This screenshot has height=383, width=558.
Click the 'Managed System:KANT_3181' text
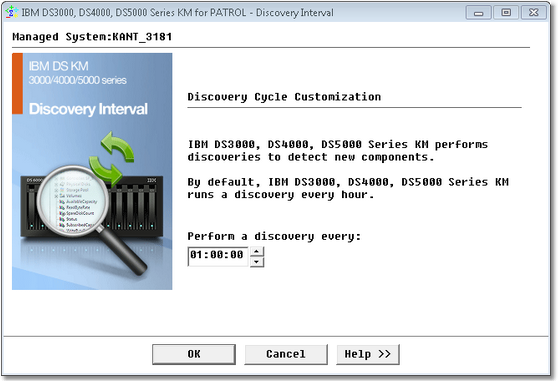click(x=92, y=37)
